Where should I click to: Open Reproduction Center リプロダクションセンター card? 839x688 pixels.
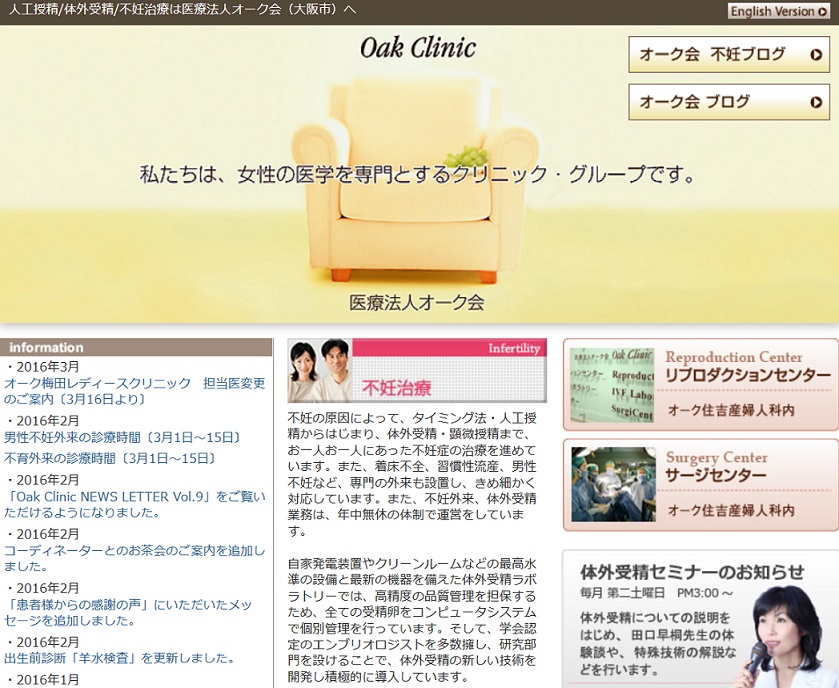[x=700, y=384]
